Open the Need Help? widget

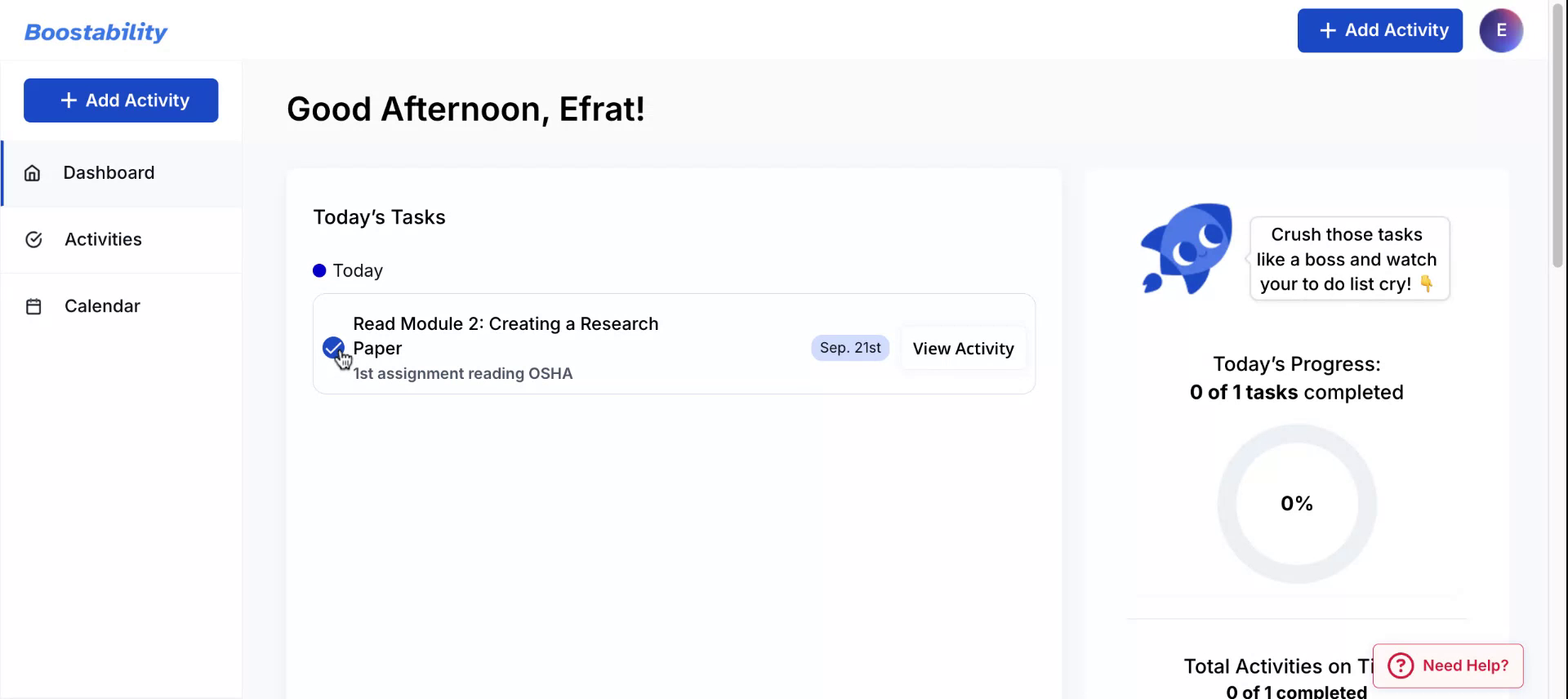(1448, 666)
